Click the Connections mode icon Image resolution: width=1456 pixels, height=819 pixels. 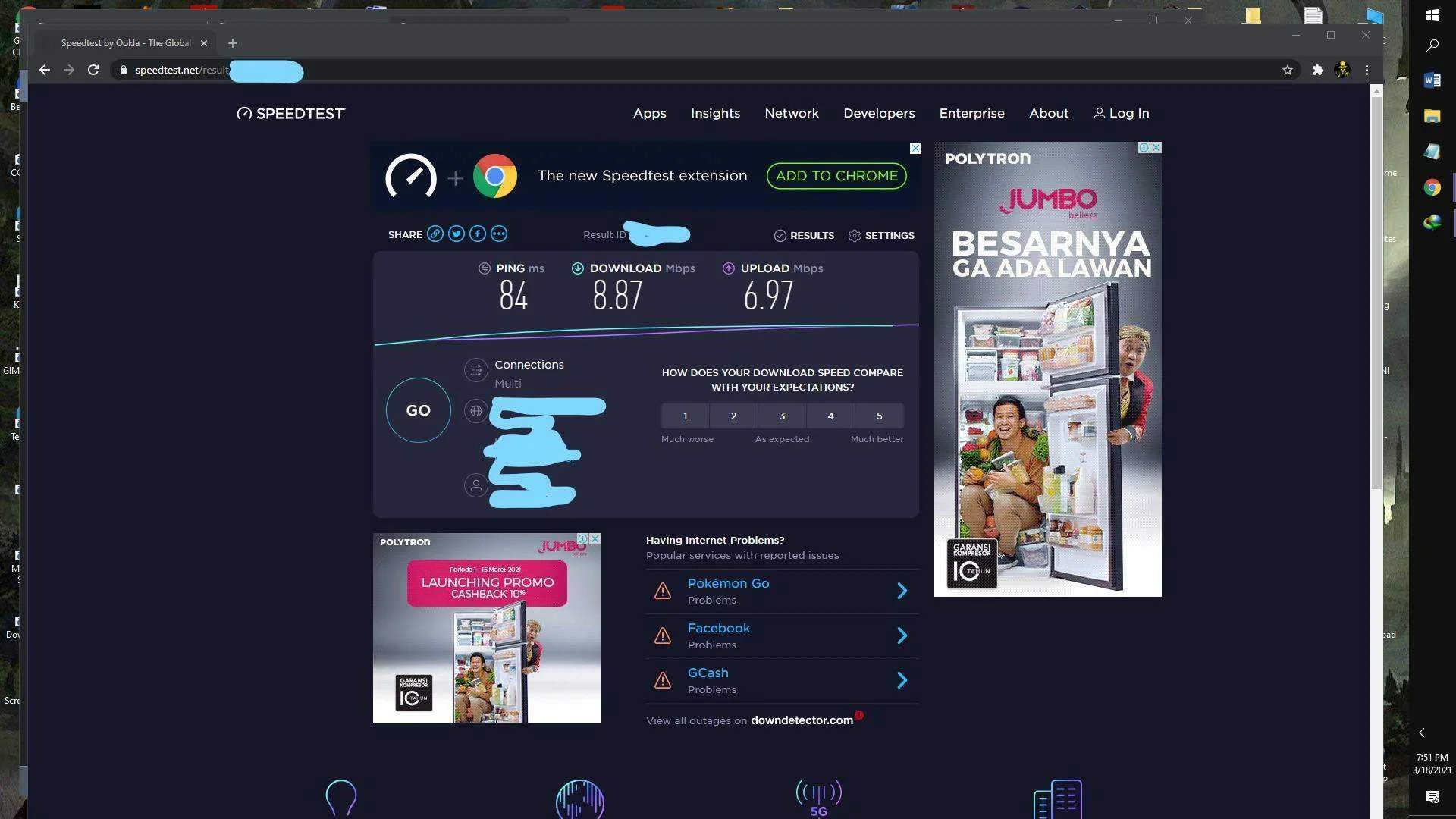[x=475, y=370]
